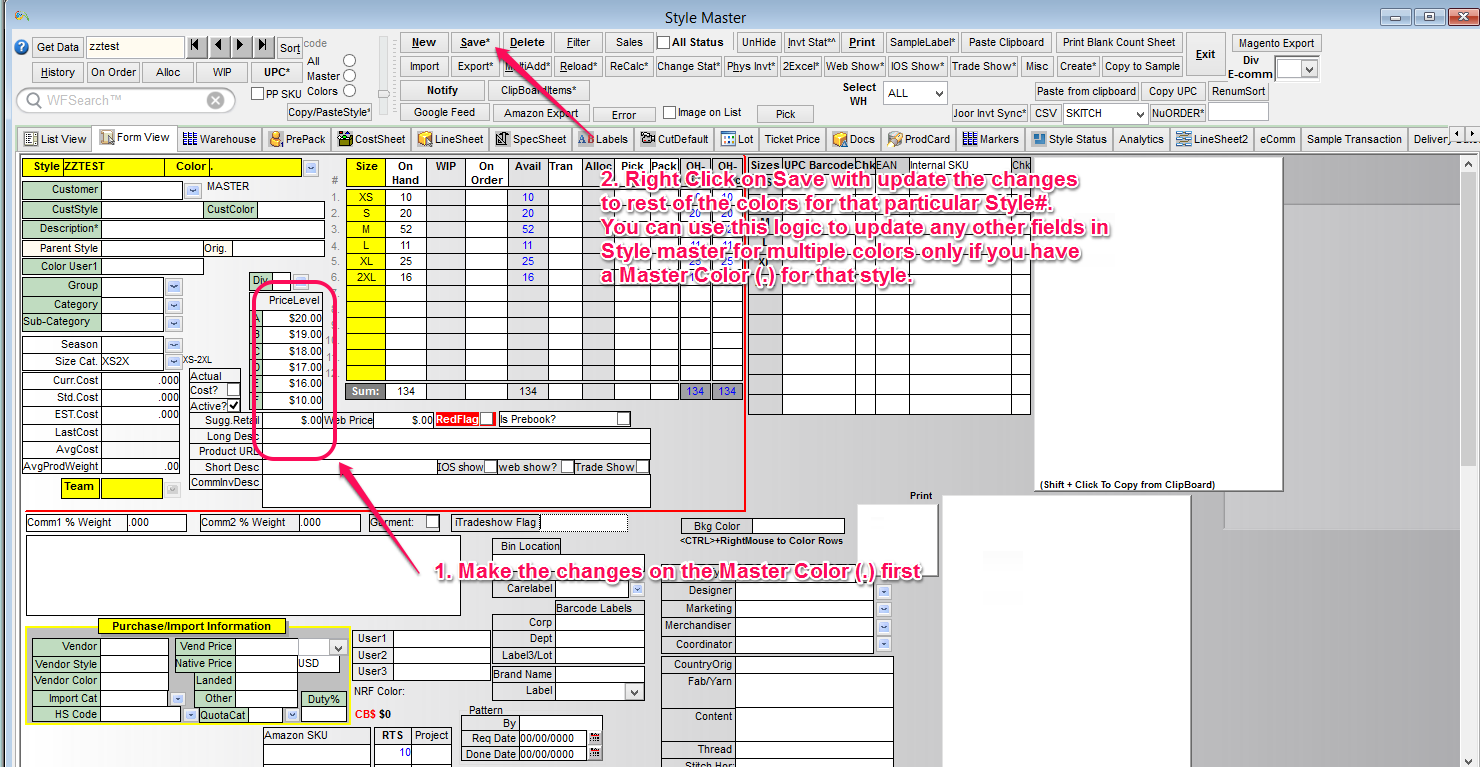Screen dimensions: 1480x767
Task: Go to previous record arrow
Action: 219,47
